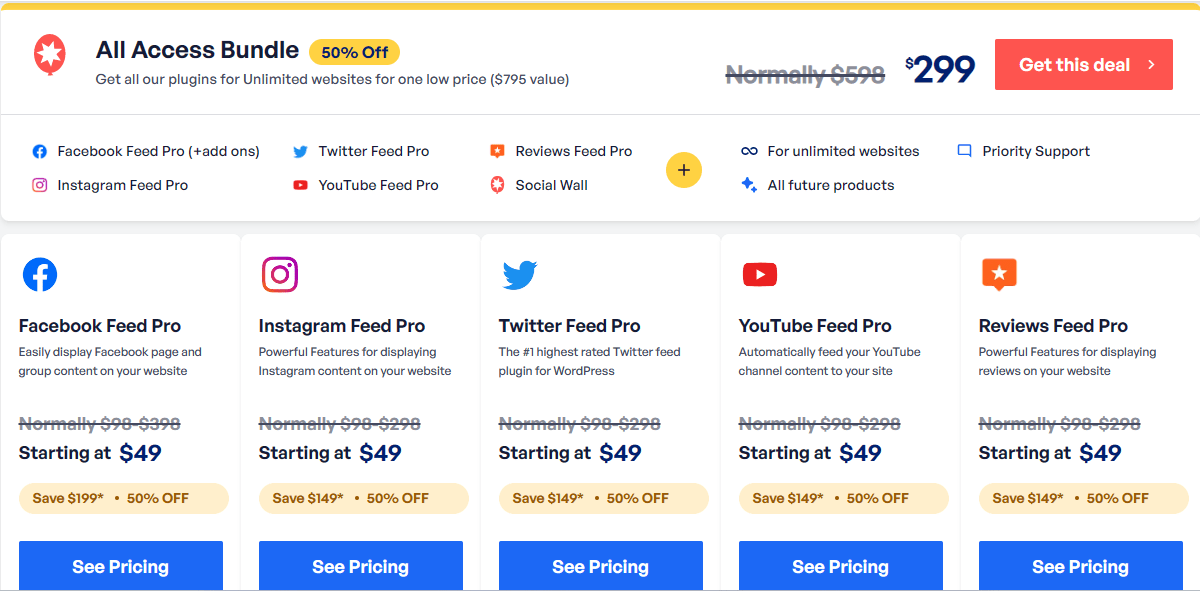
Task: Click the star icon on the Reviews Feed Pro card
Action: coord(999,274)
